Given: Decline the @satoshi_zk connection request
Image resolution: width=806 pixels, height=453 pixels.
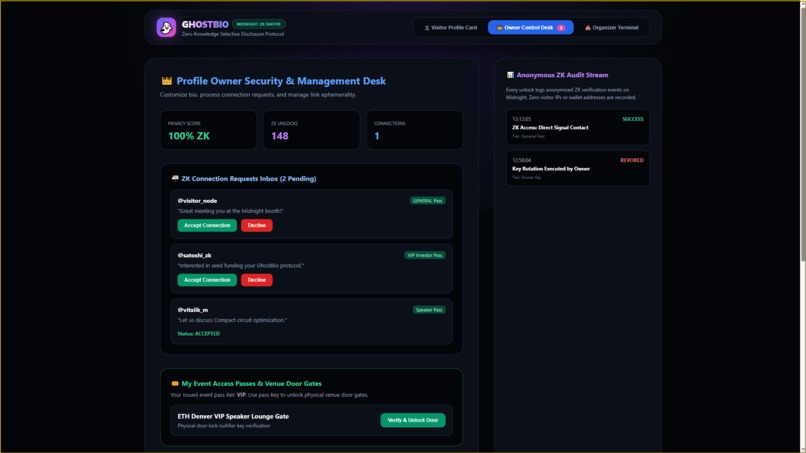Looking at the screenshot, I should 257,280.
